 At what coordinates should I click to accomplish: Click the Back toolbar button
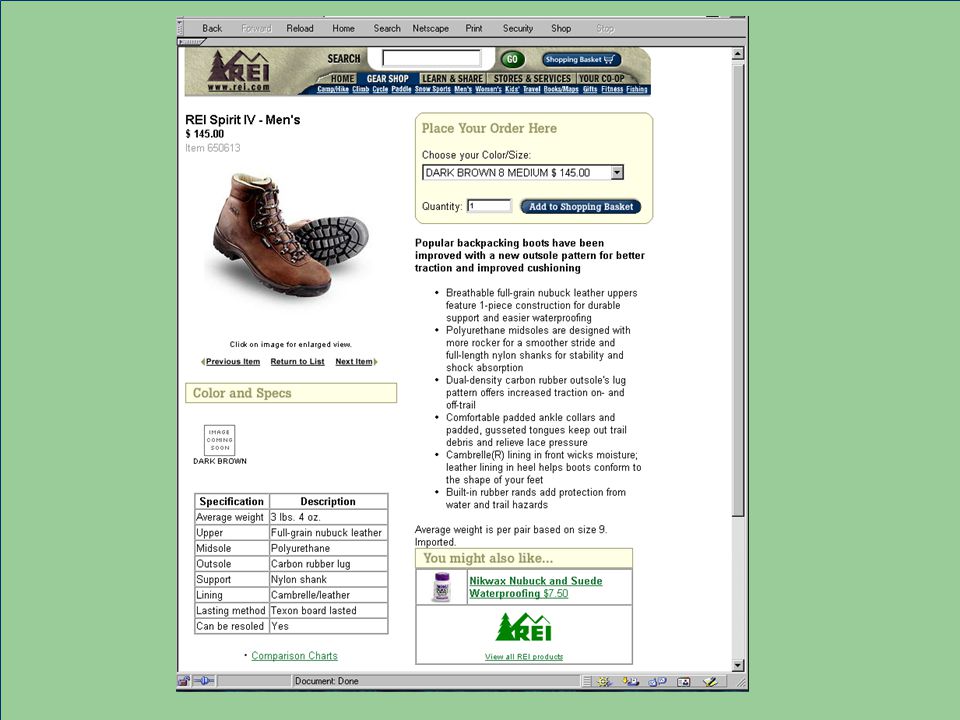pyautogui.click(x=212, y=28)
